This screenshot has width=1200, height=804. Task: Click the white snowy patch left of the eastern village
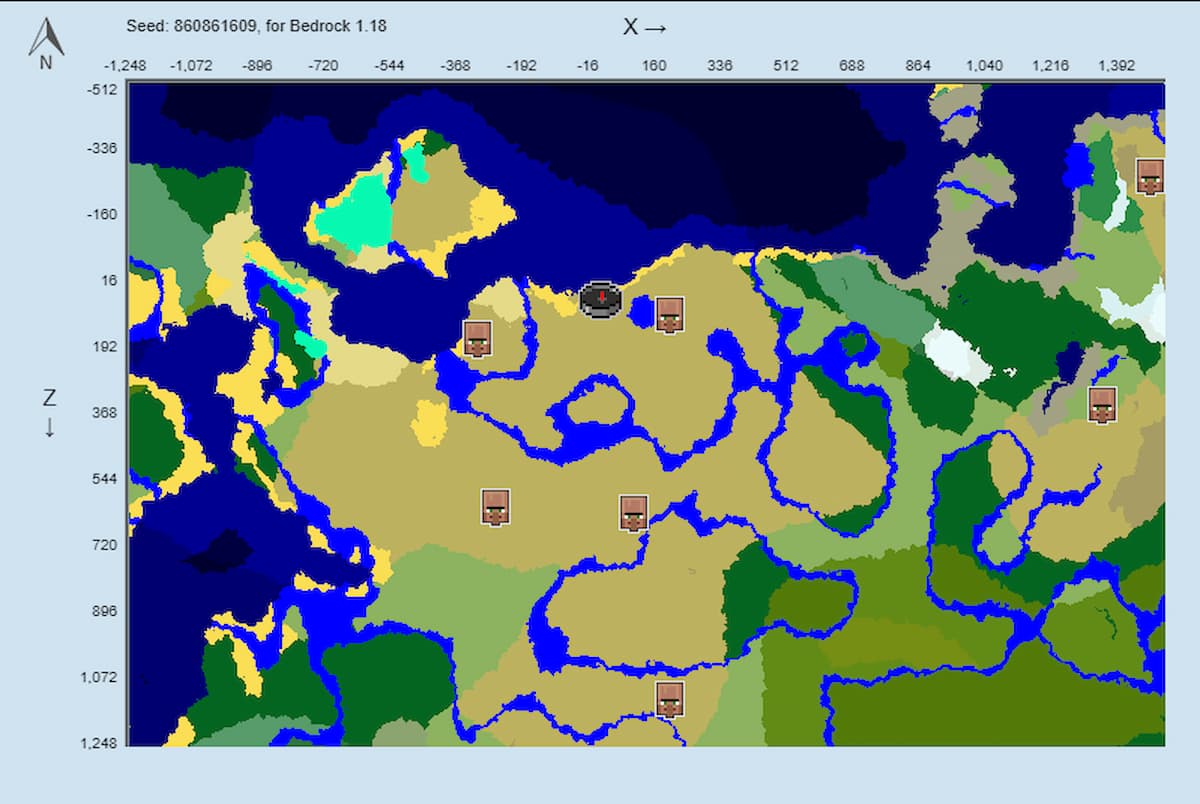(956, 351)
